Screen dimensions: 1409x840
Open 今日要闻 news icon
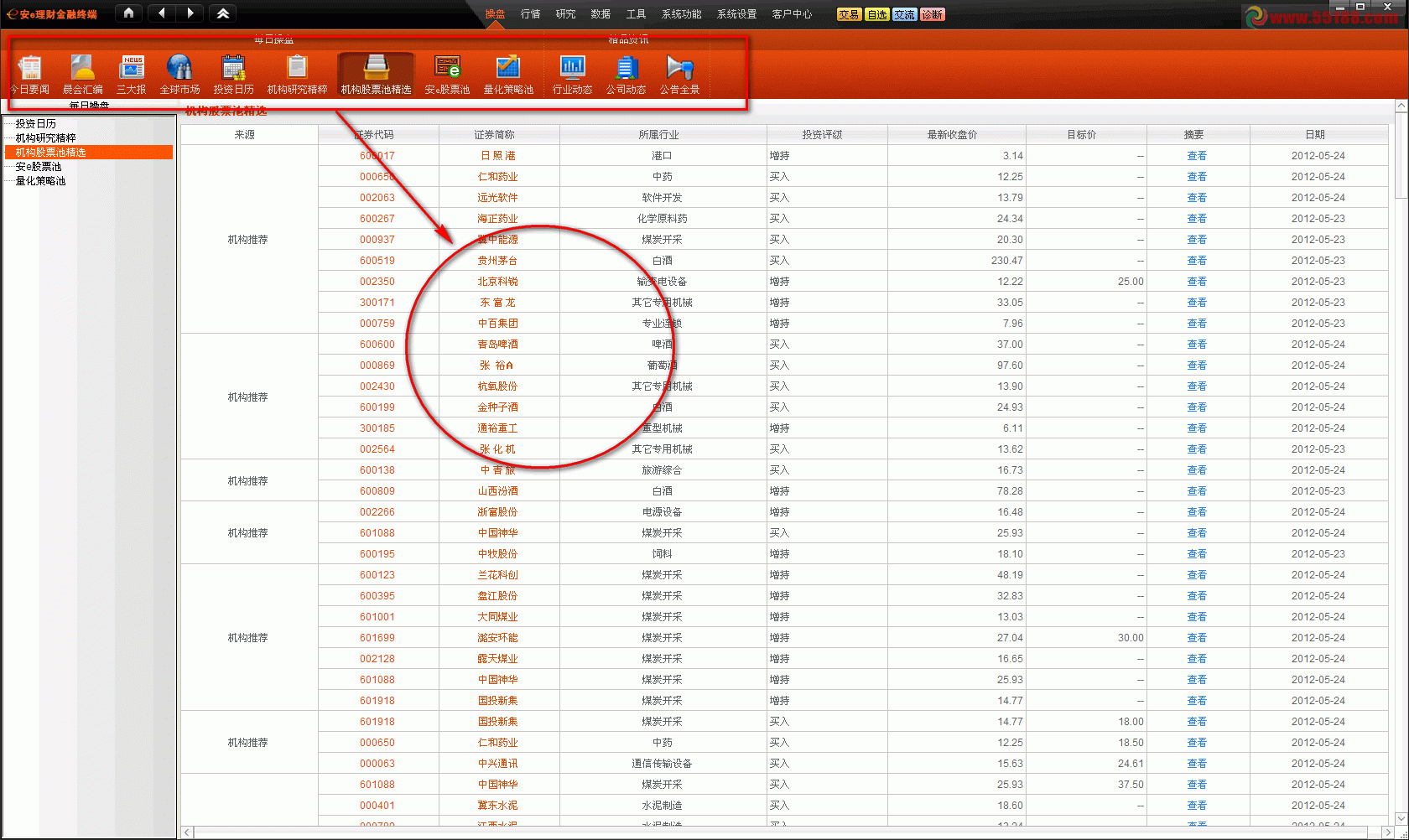coord(30,75)
